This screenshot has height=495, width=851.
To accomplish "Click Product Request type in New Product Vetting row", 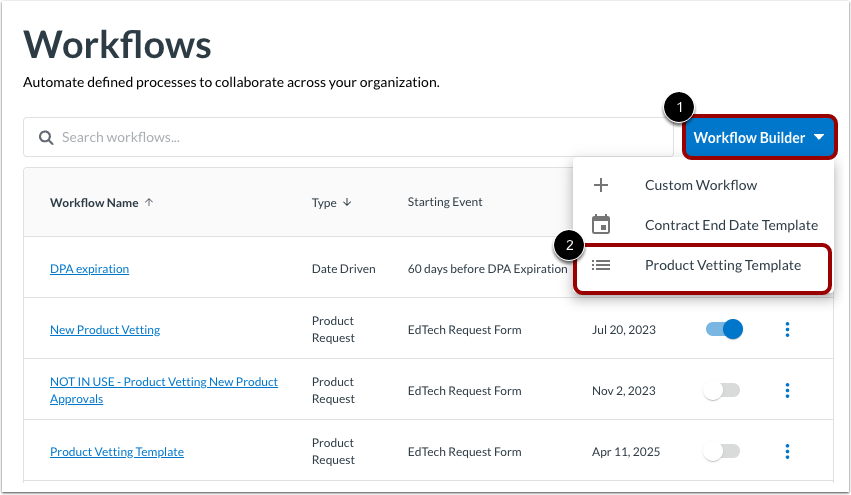I will (333, 329).
